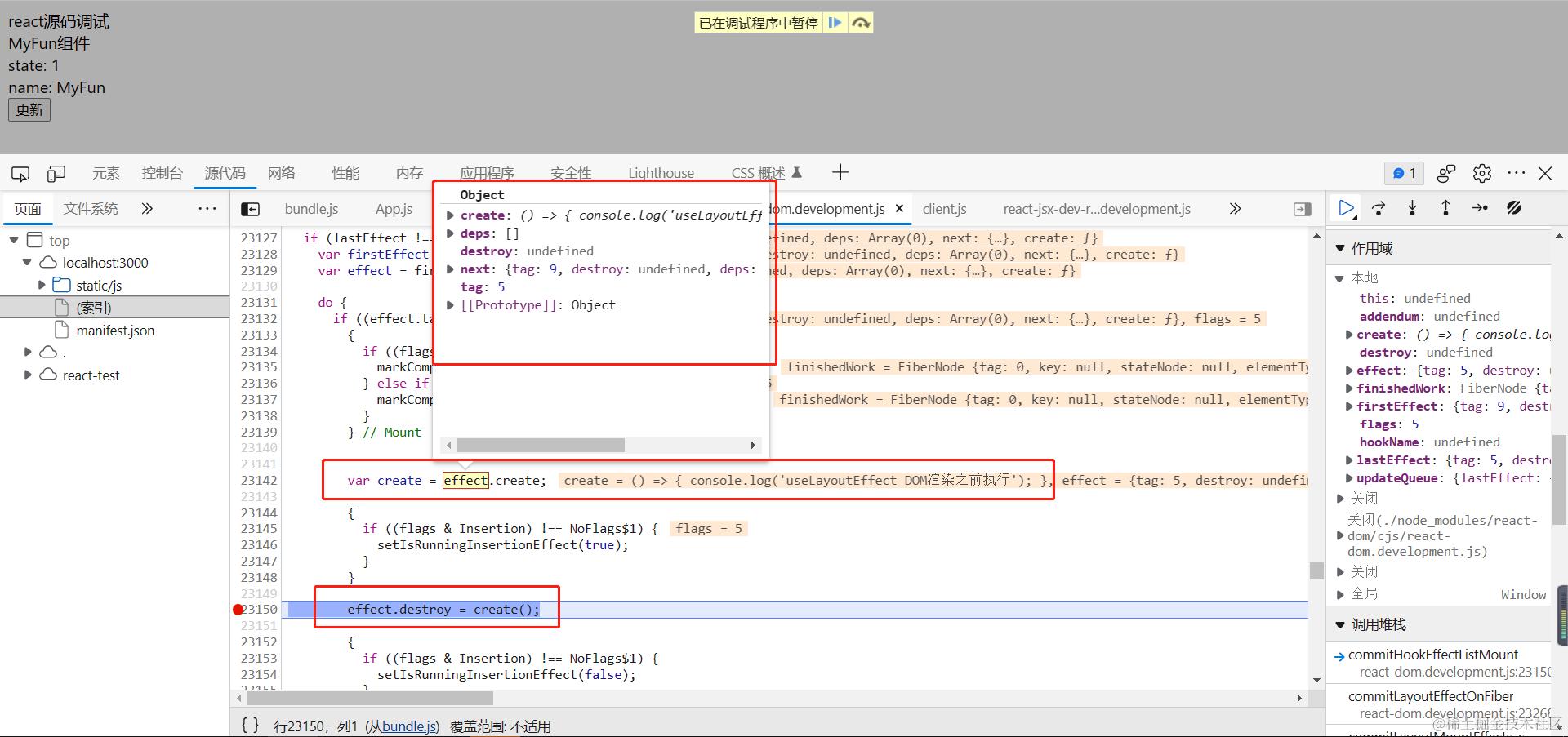The image size is (1568, 737).
Task: Switch to the 控制台 tab
Action: click(163, 173)
